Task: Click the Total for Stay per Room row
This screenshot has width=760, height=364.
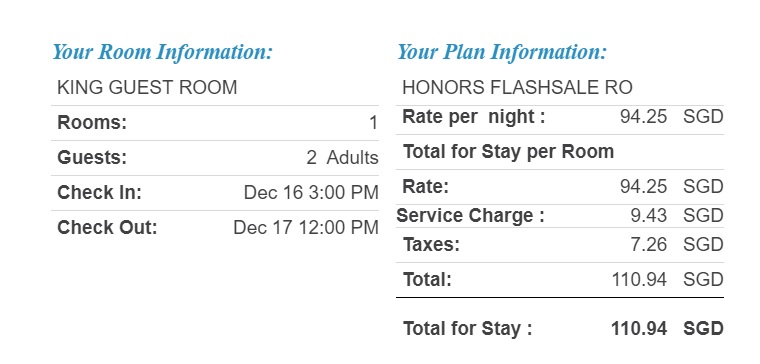Action: click(560, 152)
